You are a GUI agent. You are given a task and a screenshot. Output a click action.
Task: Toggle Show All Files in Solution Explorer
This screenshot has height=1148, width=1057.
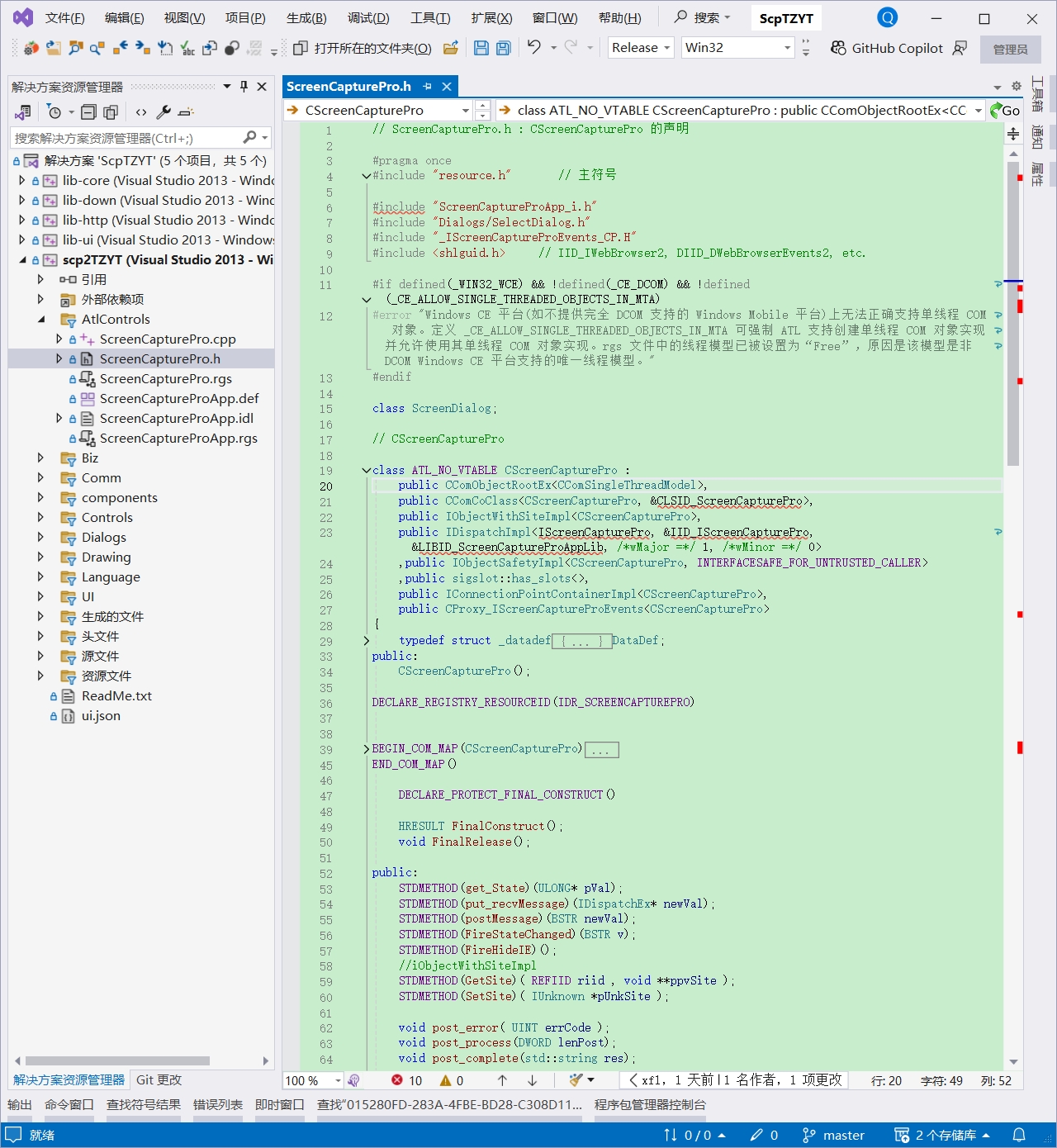coord(111,112)
